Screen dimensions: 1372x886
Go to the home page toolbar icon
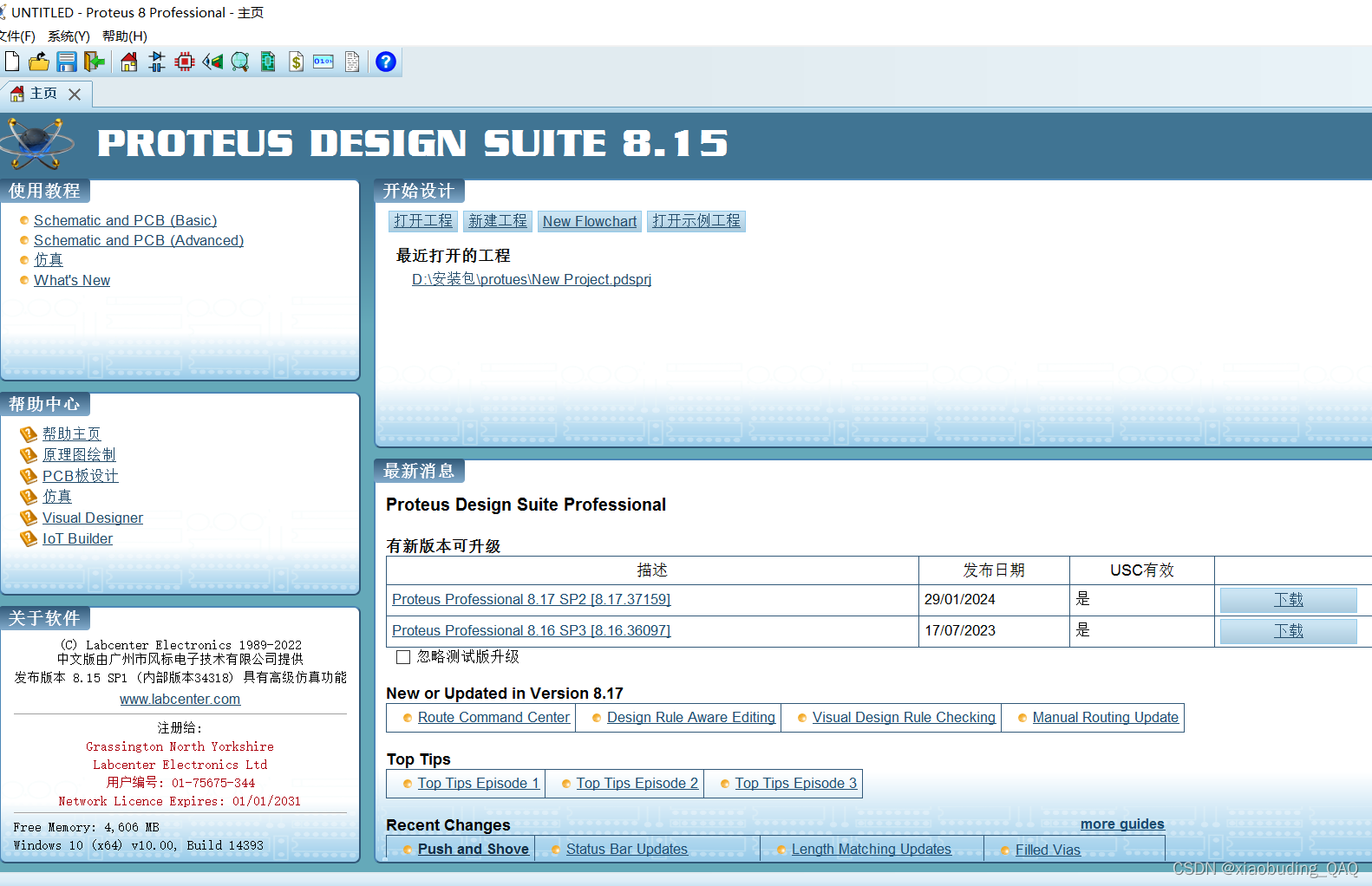point(129,62)
